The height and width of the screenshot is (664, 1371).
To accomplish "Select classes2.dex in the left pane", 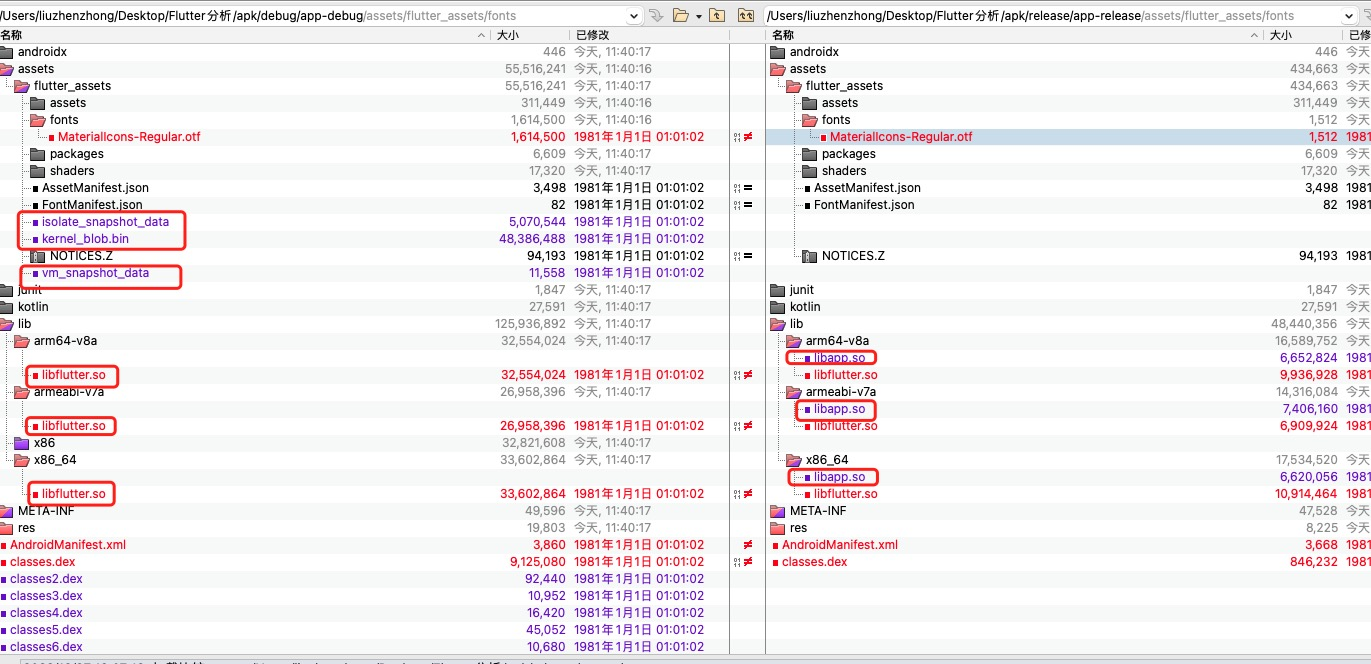I will (46, 579).
